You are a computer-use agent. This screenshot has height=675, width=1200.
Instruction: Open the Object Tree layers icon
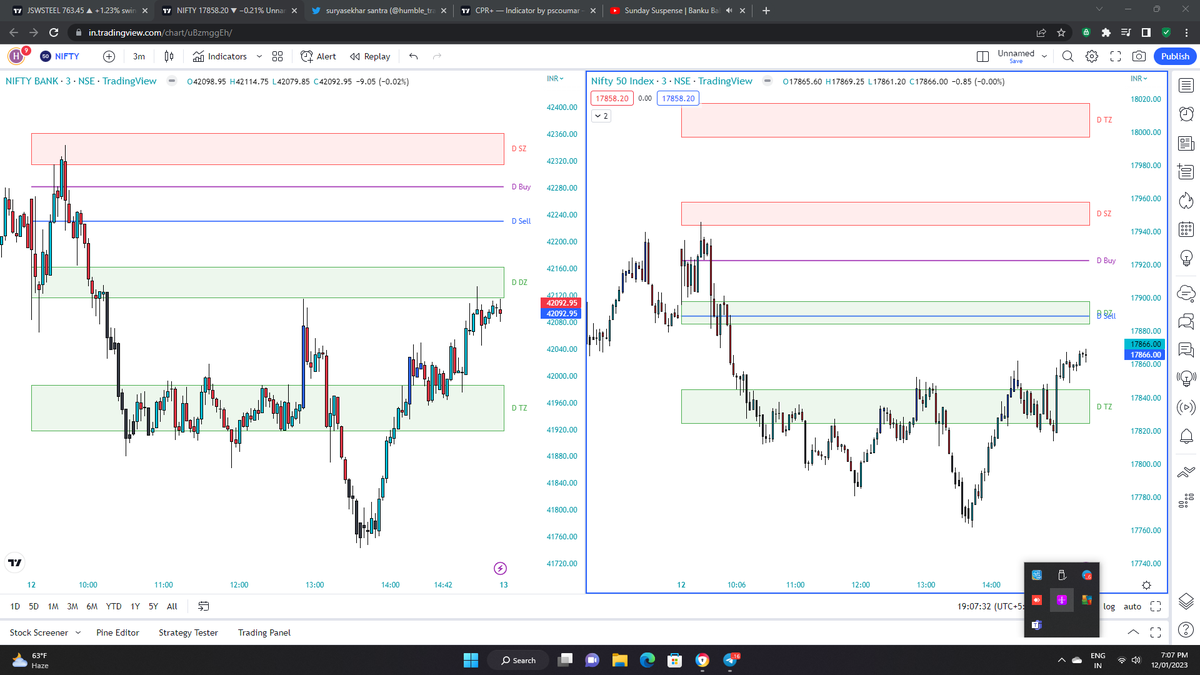(1186, 600)
